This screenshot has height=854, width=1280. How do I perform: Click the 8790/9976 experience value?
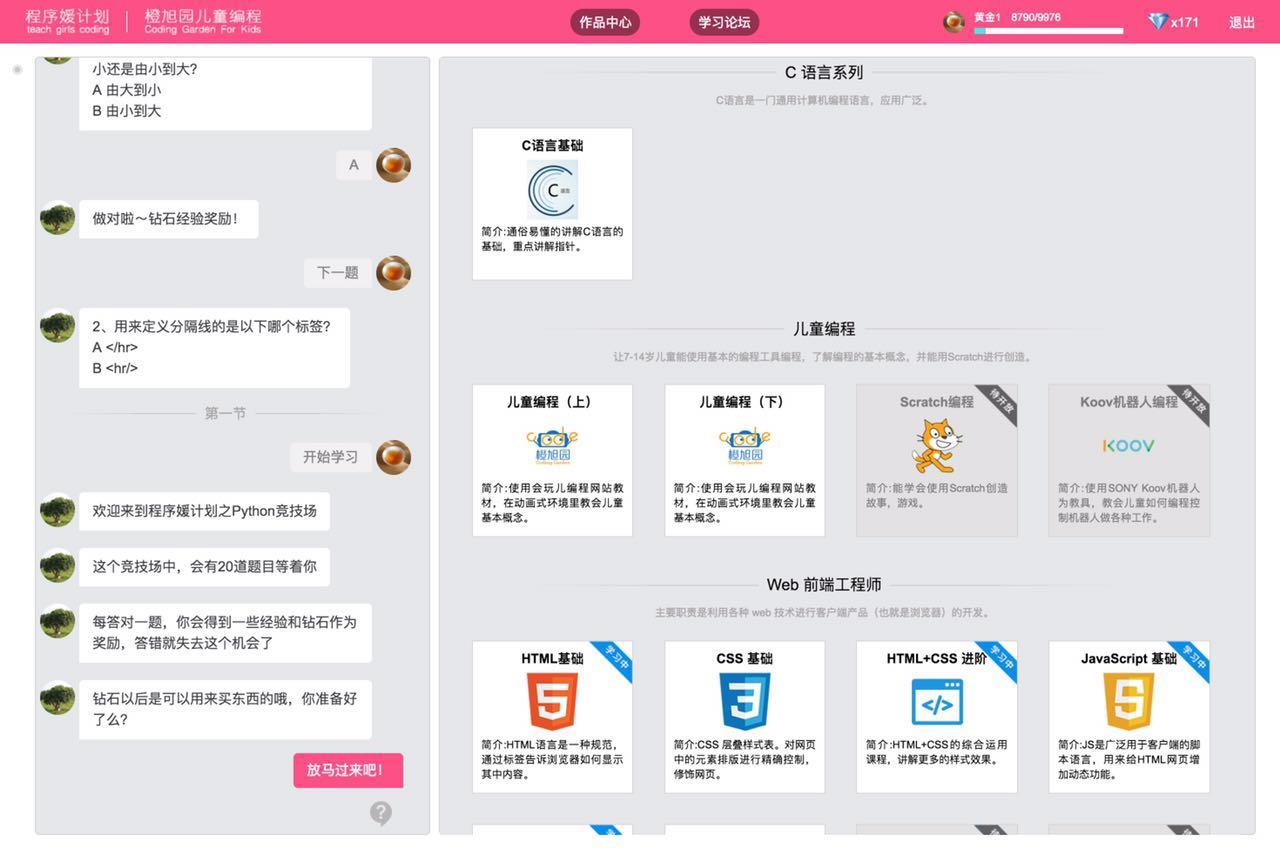tap(1036, 17)
